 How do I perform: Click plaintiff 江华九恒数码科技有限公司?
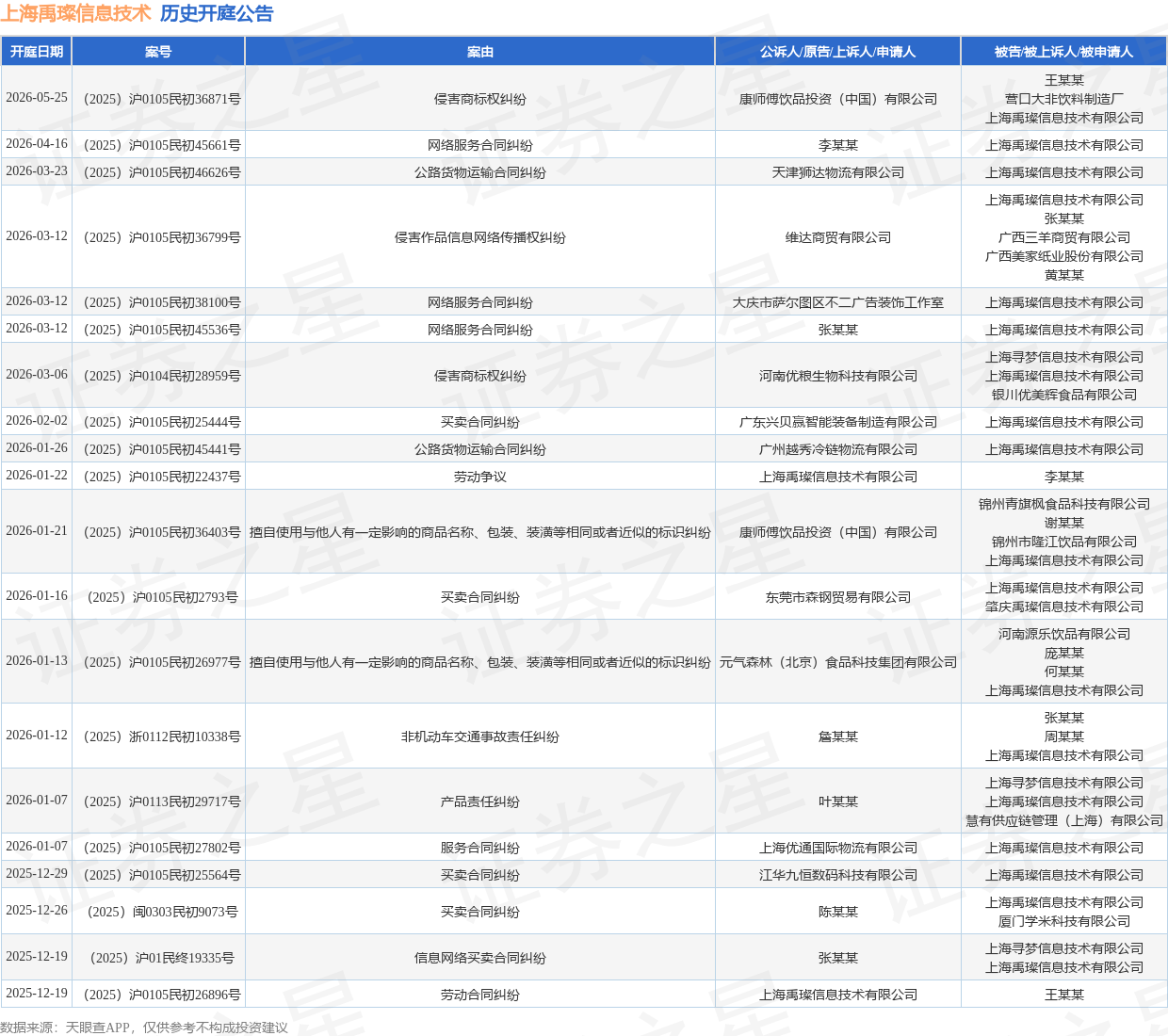coord(838,875)
